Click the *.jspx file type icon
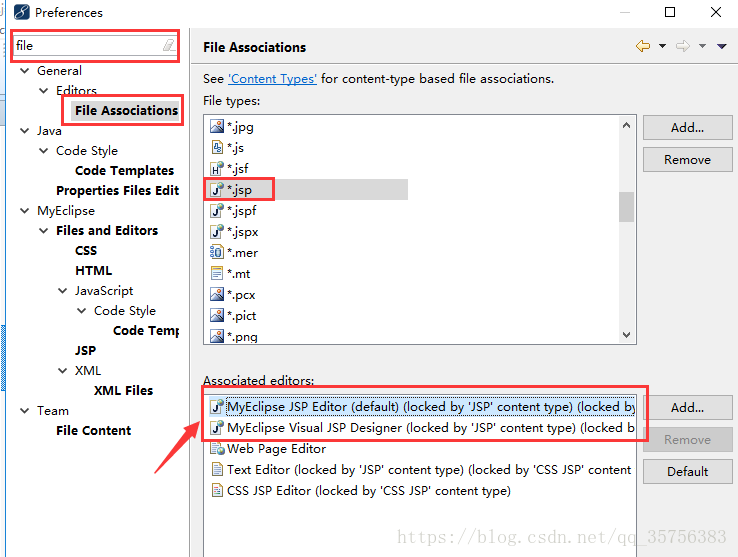 217,231
